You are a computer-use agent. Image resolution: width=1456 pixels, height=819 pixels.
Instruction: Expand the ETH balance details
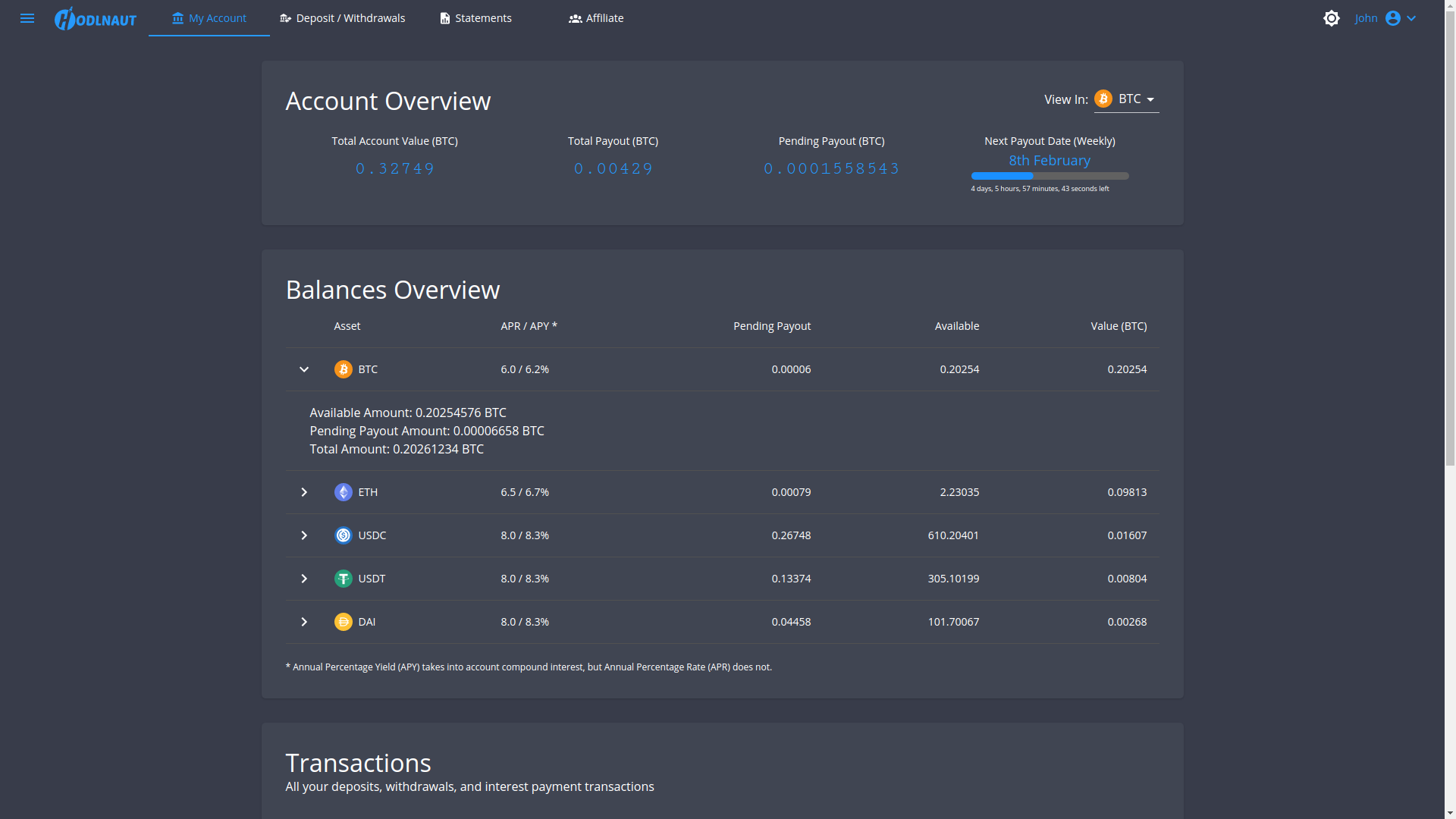[x=304, y=492]
